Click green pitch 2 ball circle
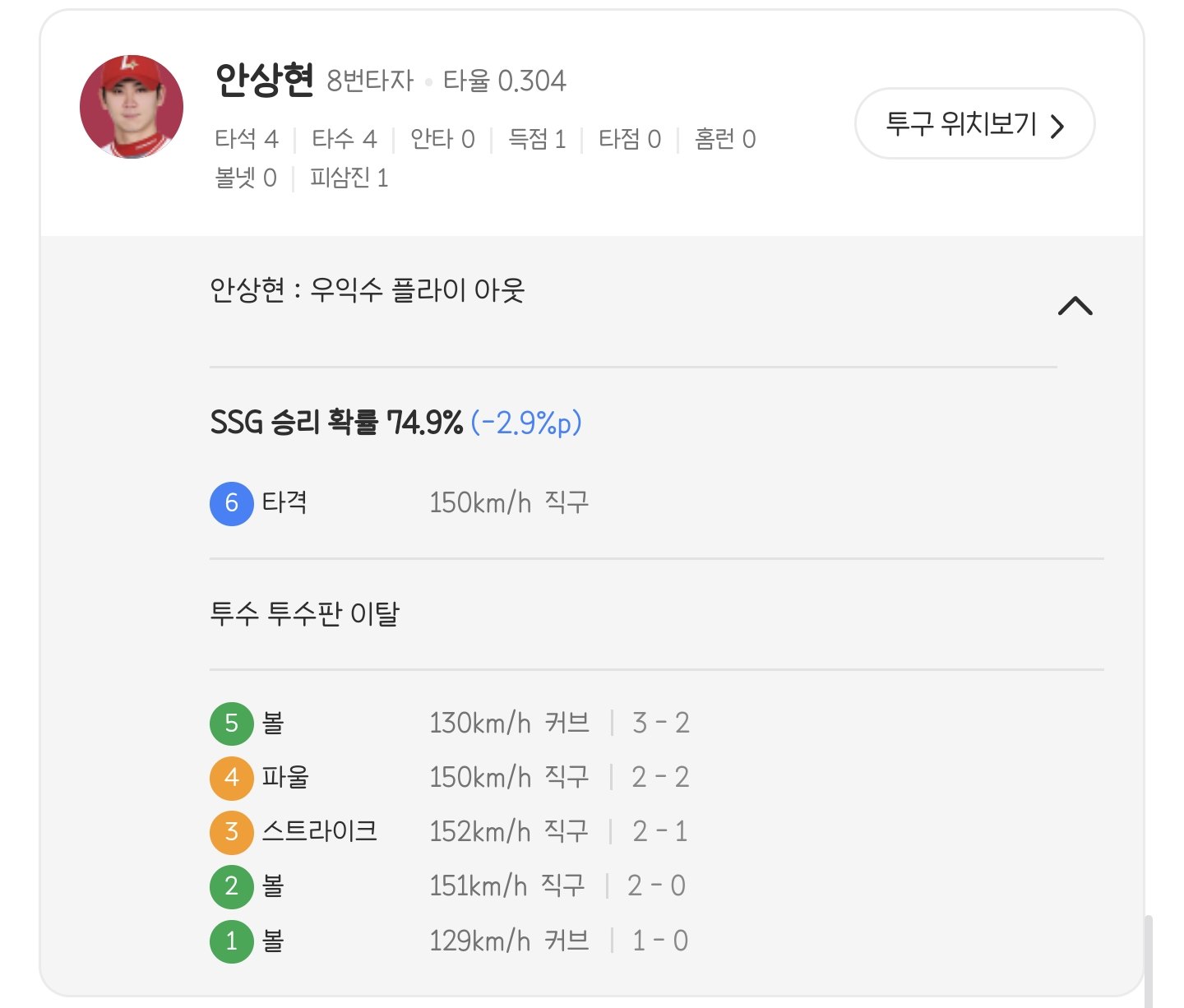This screenshot has height=1008, width=1184. [x=232, y=886]
